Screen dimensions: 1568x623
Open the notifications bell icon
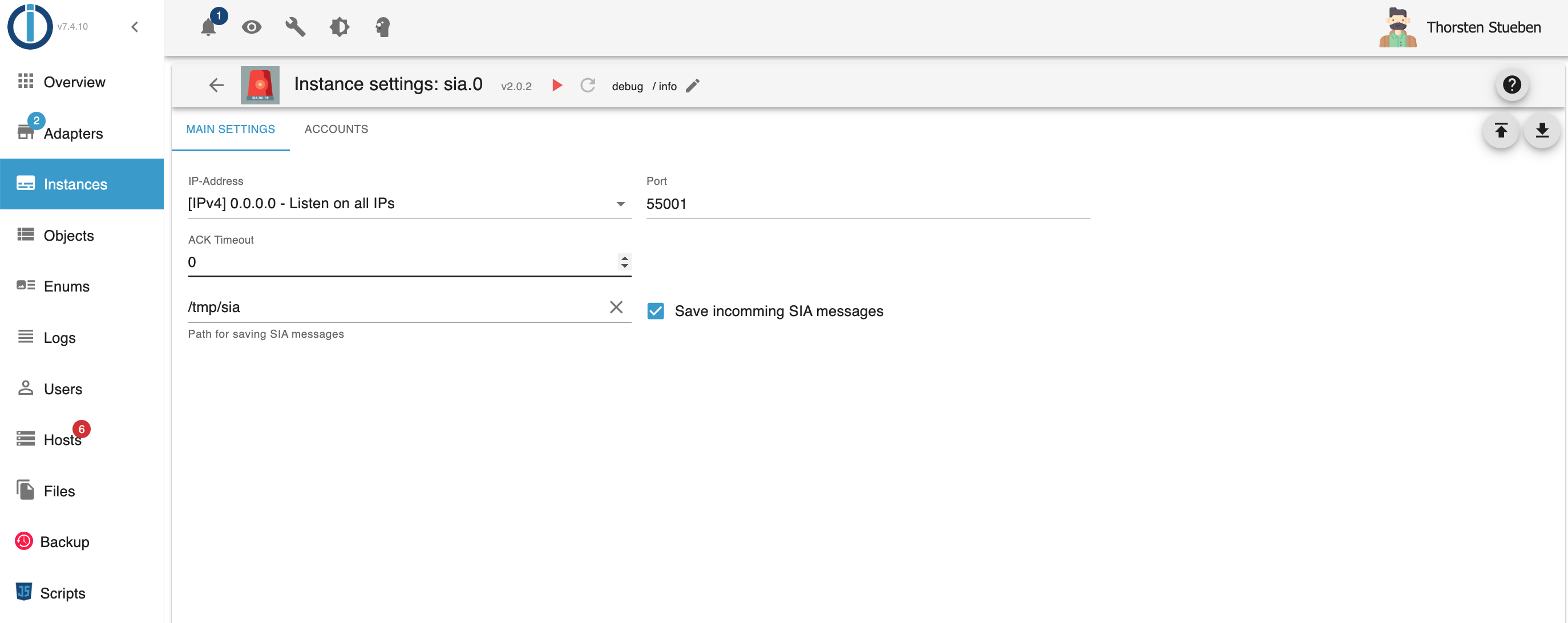(x=208, y=27)
